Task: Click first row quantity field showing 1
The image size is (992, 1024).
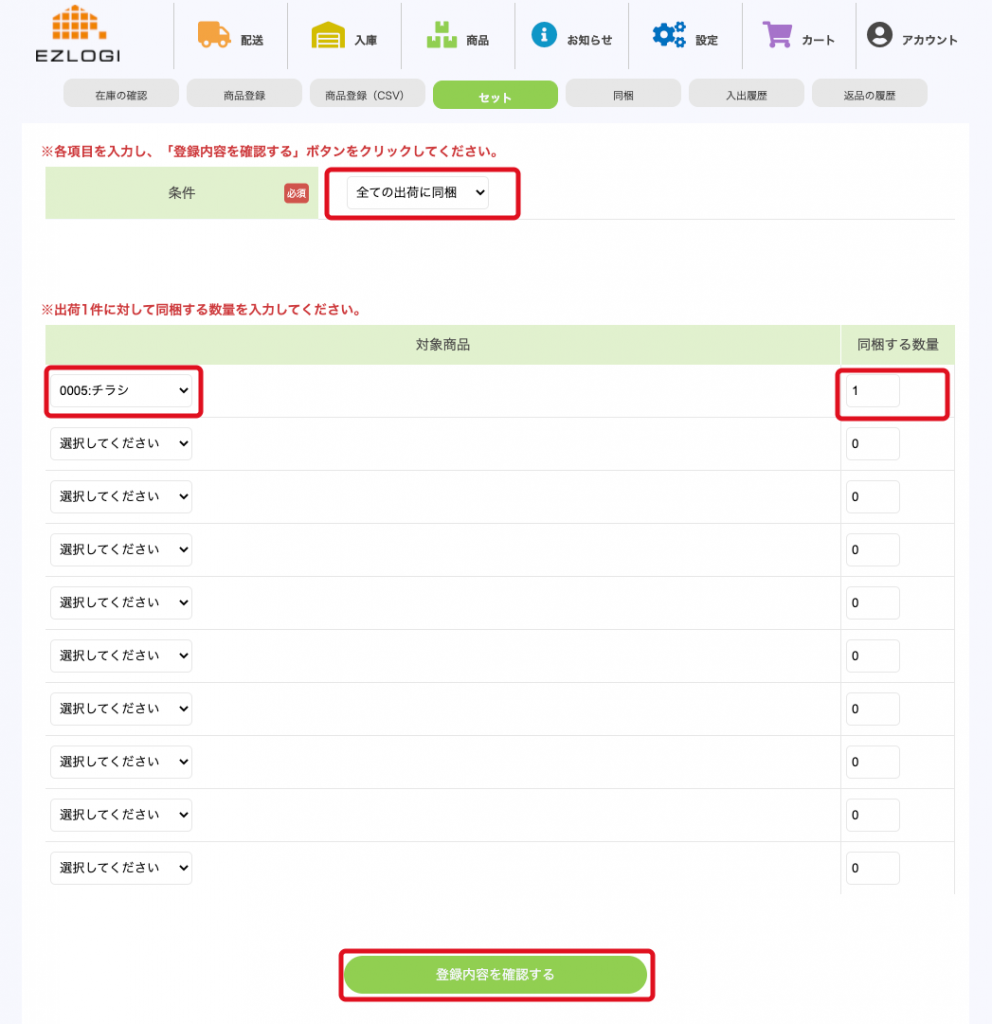Action: [872, 391]
